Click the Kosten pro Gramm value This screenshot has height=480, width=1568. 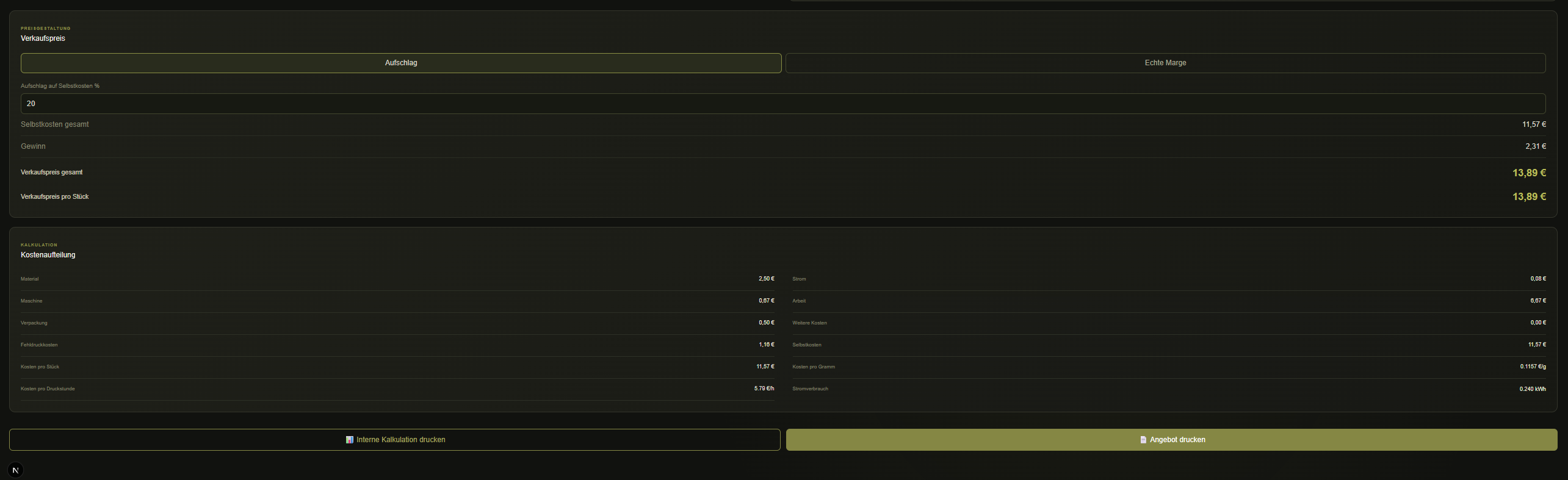point(1533,367)
